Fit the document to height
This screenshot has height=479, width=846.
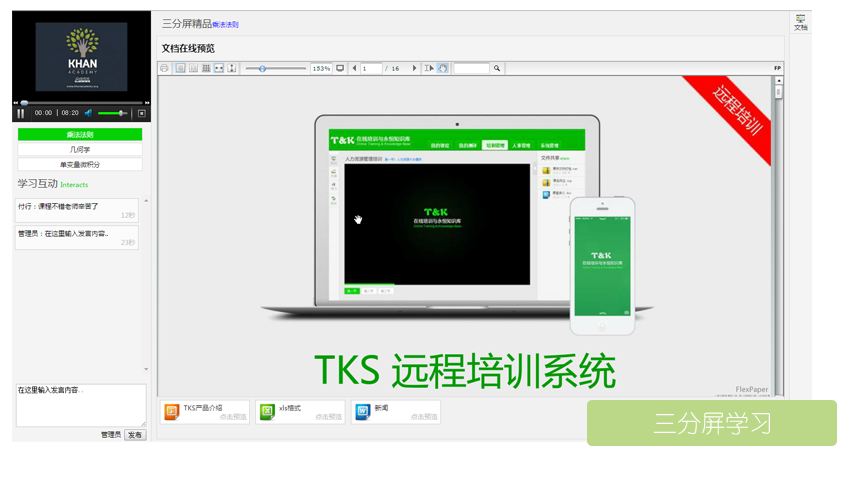click(232, 69)
